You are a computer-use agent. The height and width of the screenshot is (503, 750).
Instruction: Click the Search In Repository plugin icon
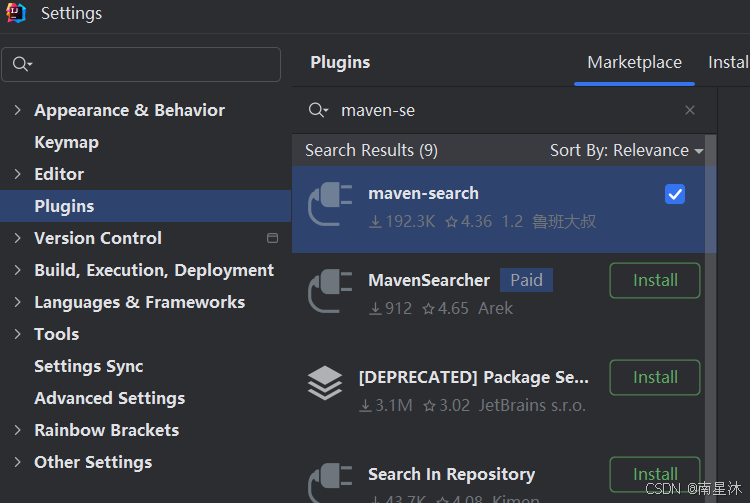(x=331, y=482)
